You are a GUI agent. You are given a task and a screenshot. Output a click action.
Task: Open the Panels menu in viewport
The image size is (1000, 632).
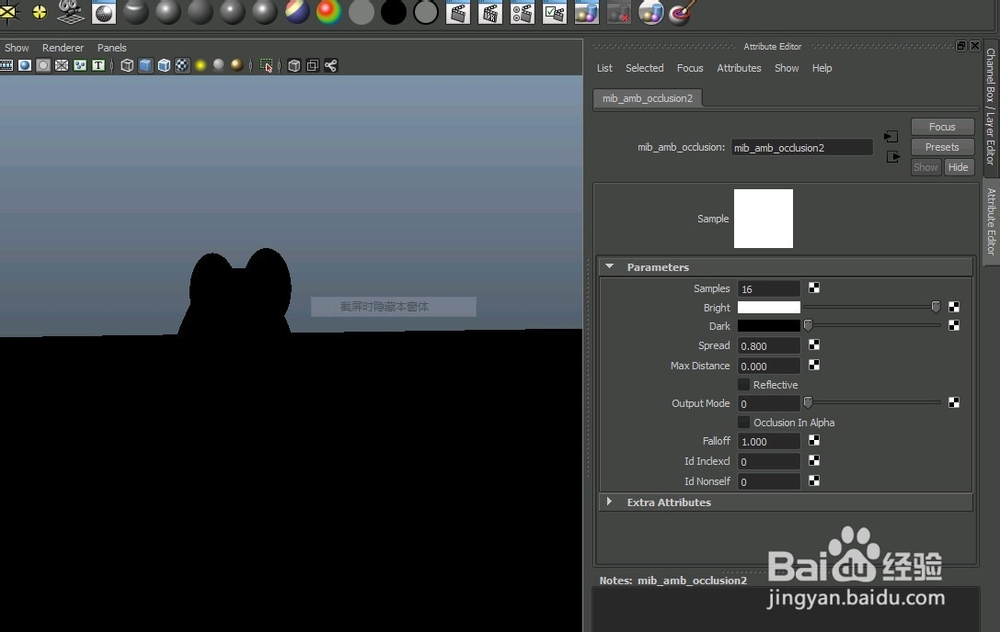tap(112, 48)
